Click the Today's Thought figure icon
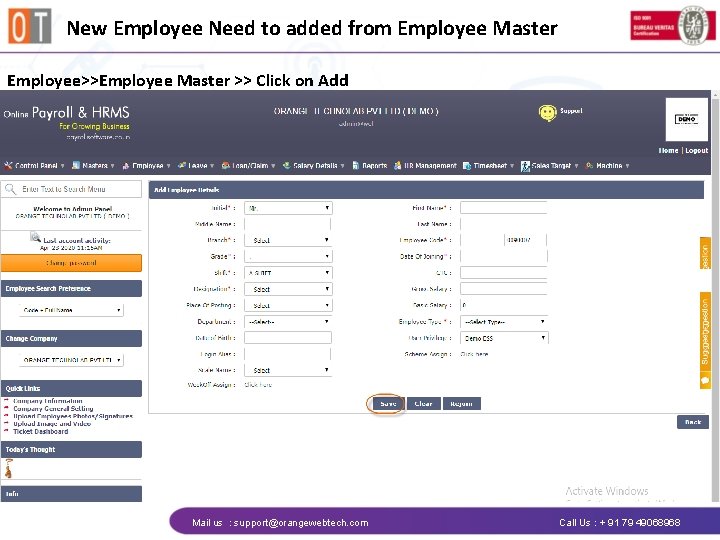720x540 pixels. coord(8,469)
